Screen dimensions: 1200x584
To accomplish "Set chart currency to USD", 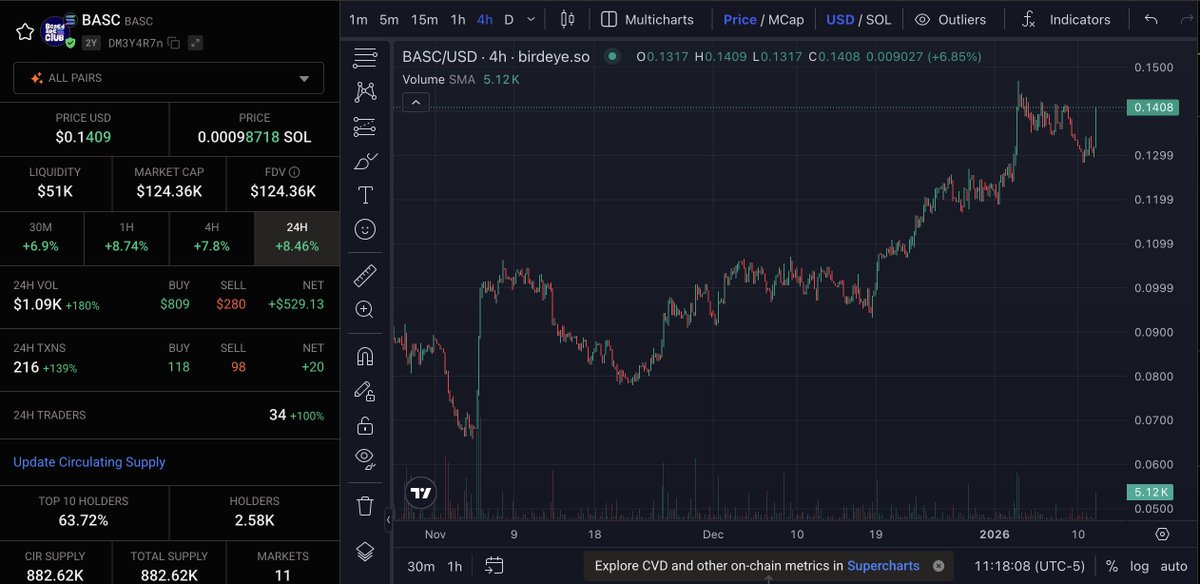I will [x=840, y=19].
